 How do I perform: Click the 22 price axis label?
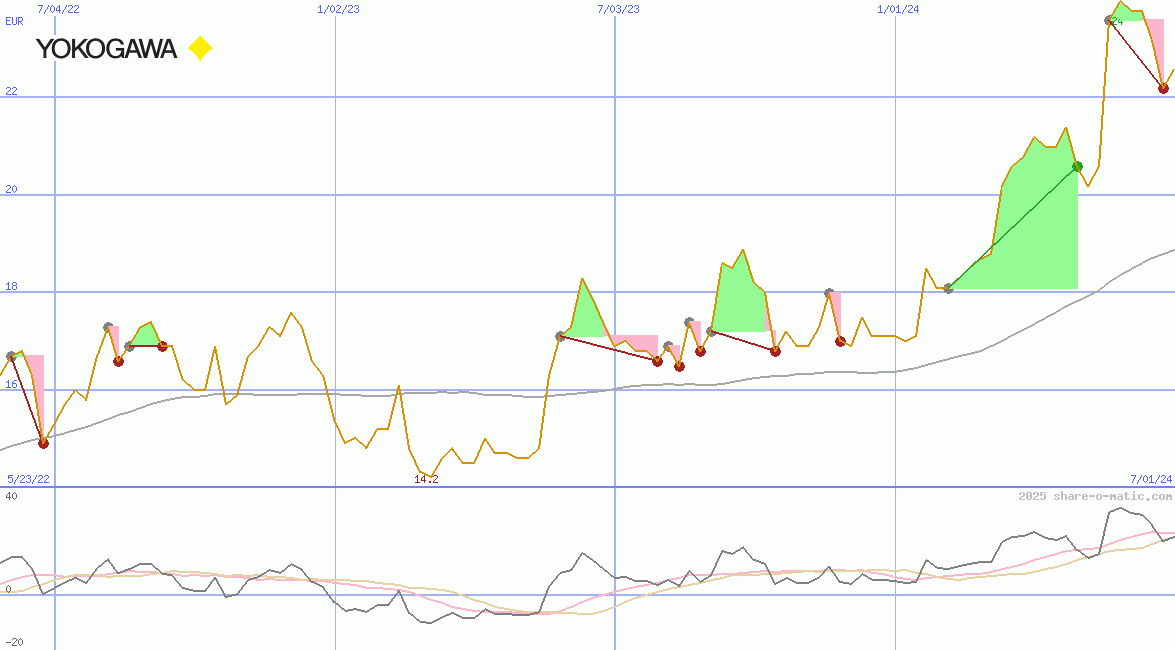point(11,91)
